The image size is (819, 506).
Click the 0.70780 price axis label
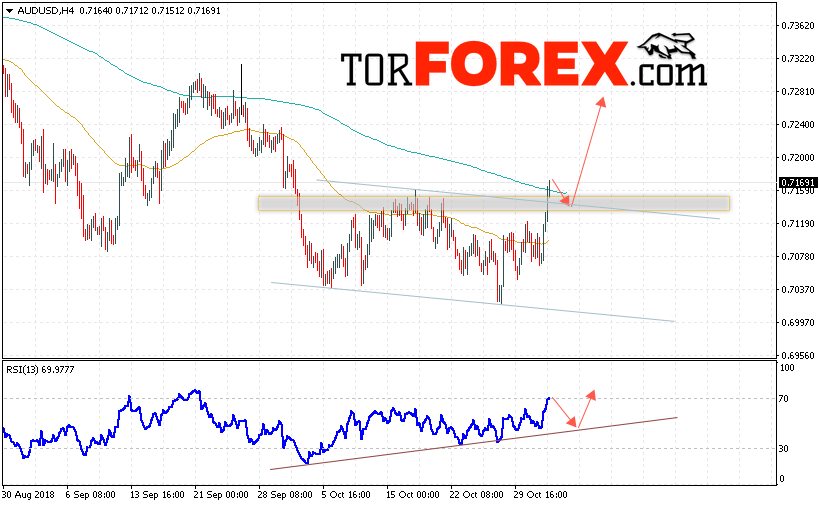[798, 256]
